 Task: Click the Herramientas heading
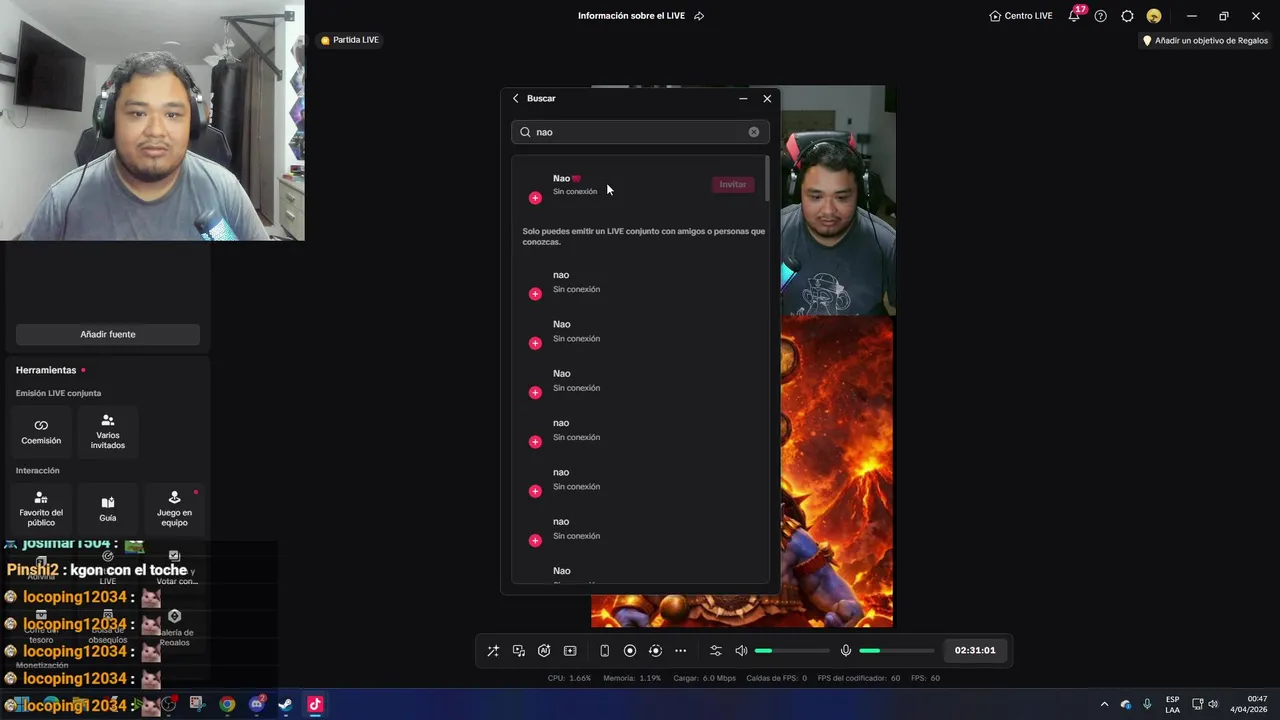point(46,370)
